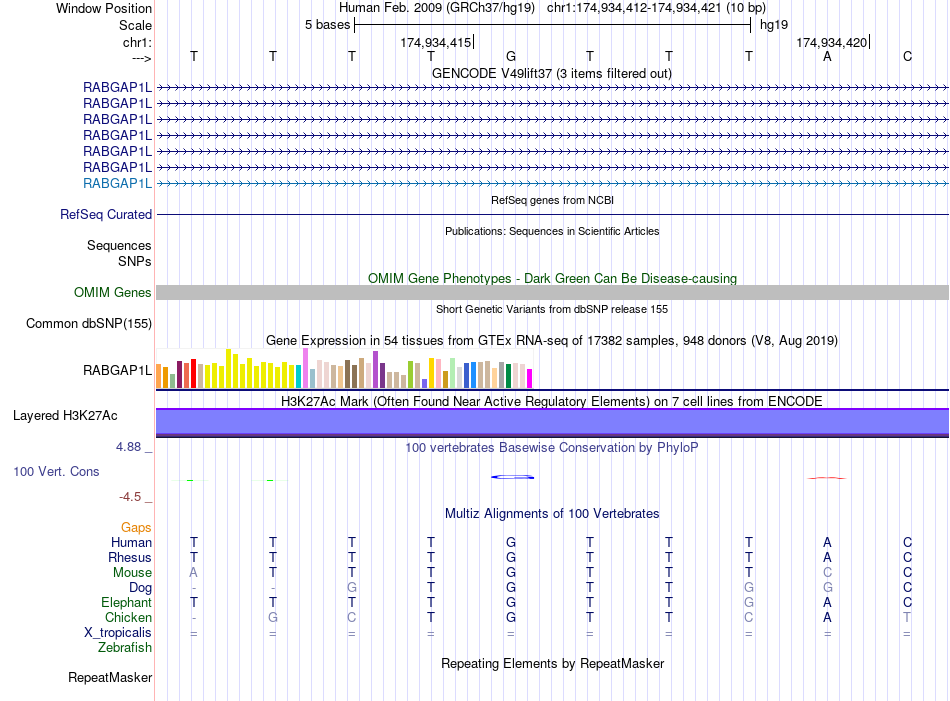Click the OMIM Genes track label

pyautogui.click(x=112, y=293)
